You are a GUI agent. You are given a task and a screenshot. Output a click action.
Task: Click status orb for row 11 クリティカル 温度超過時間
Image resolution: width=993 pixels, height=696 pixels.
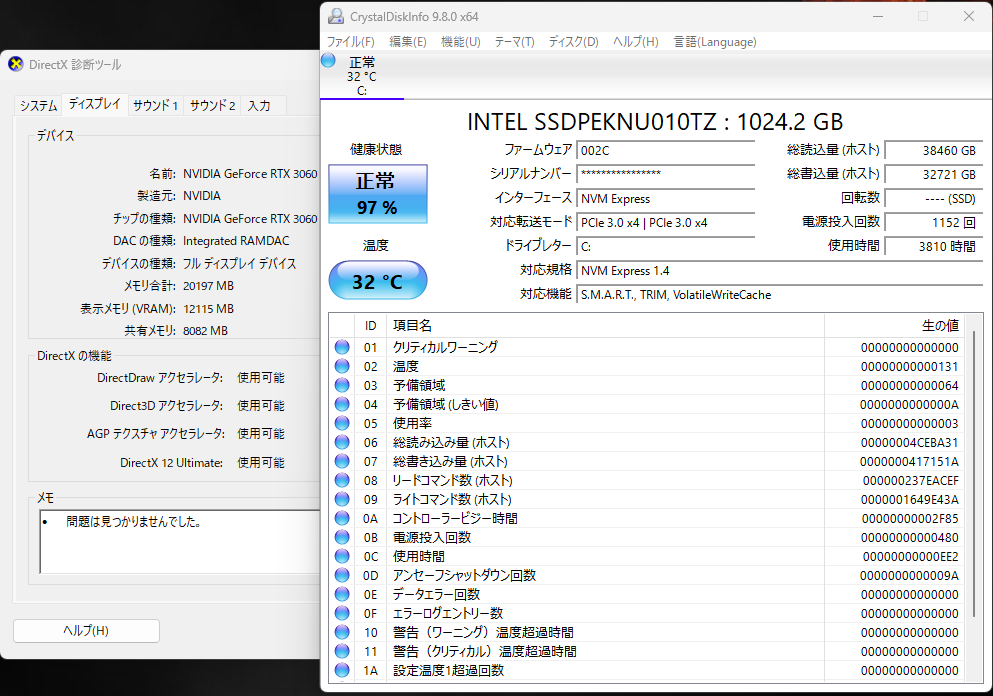342,651
